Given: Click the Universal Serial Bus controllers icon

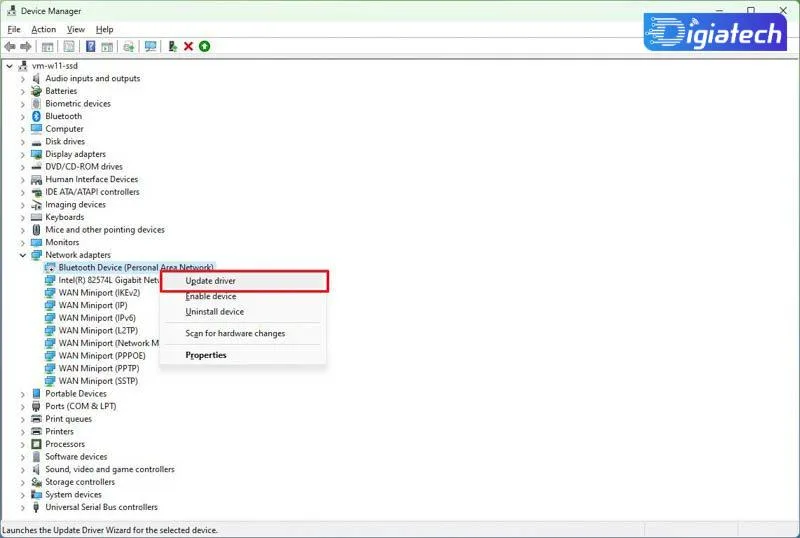Looking at the screenshot, I should [x=36, y=507].
